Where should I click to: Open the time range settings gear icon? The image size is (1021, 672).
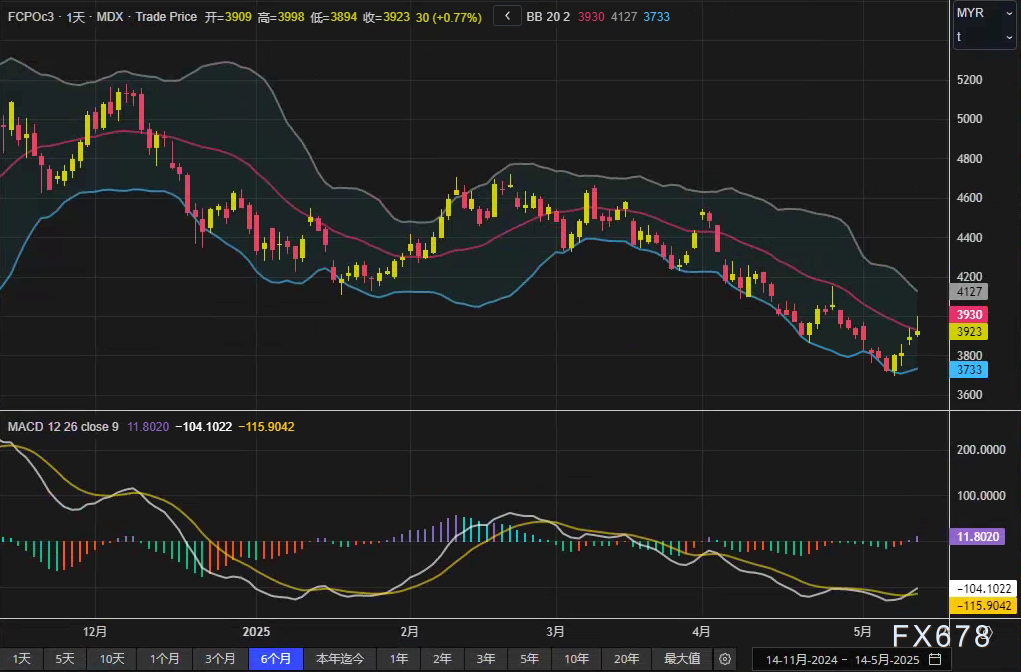coord(726,659)
